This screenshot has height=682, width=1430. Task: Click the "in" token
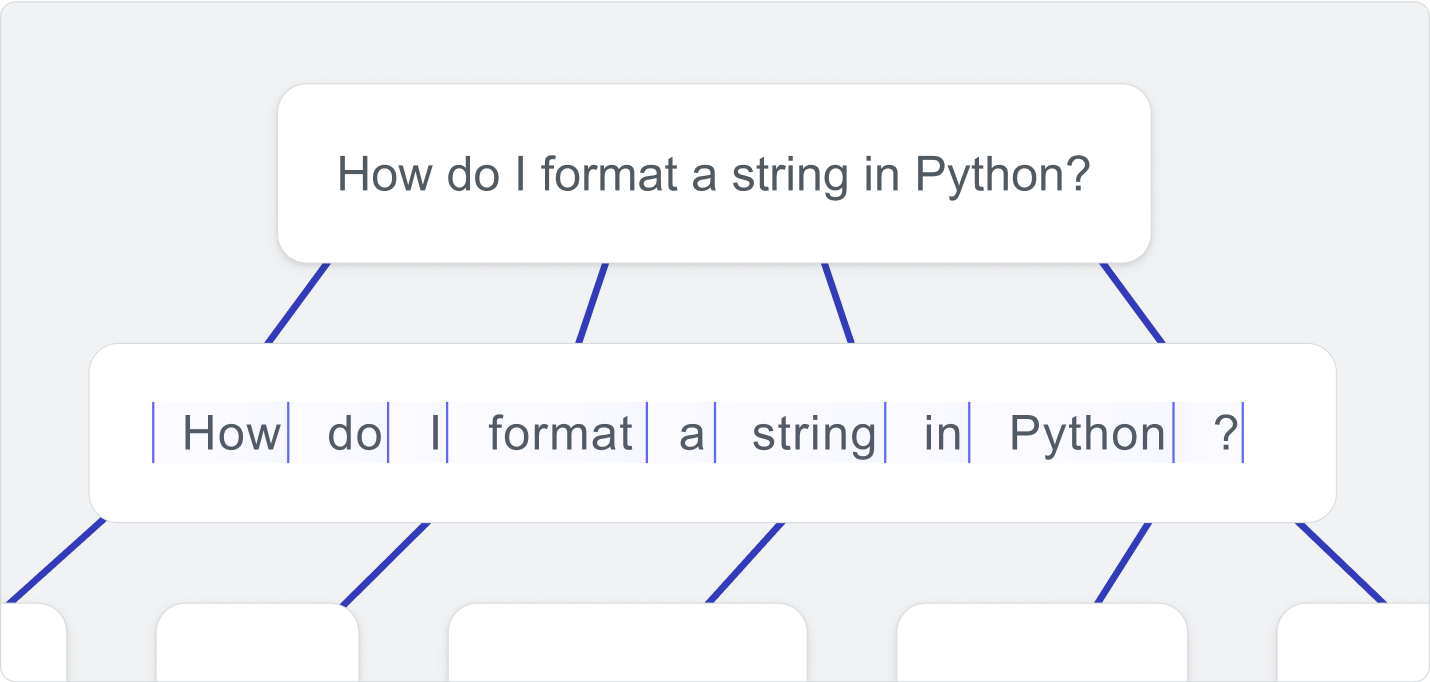928,433
